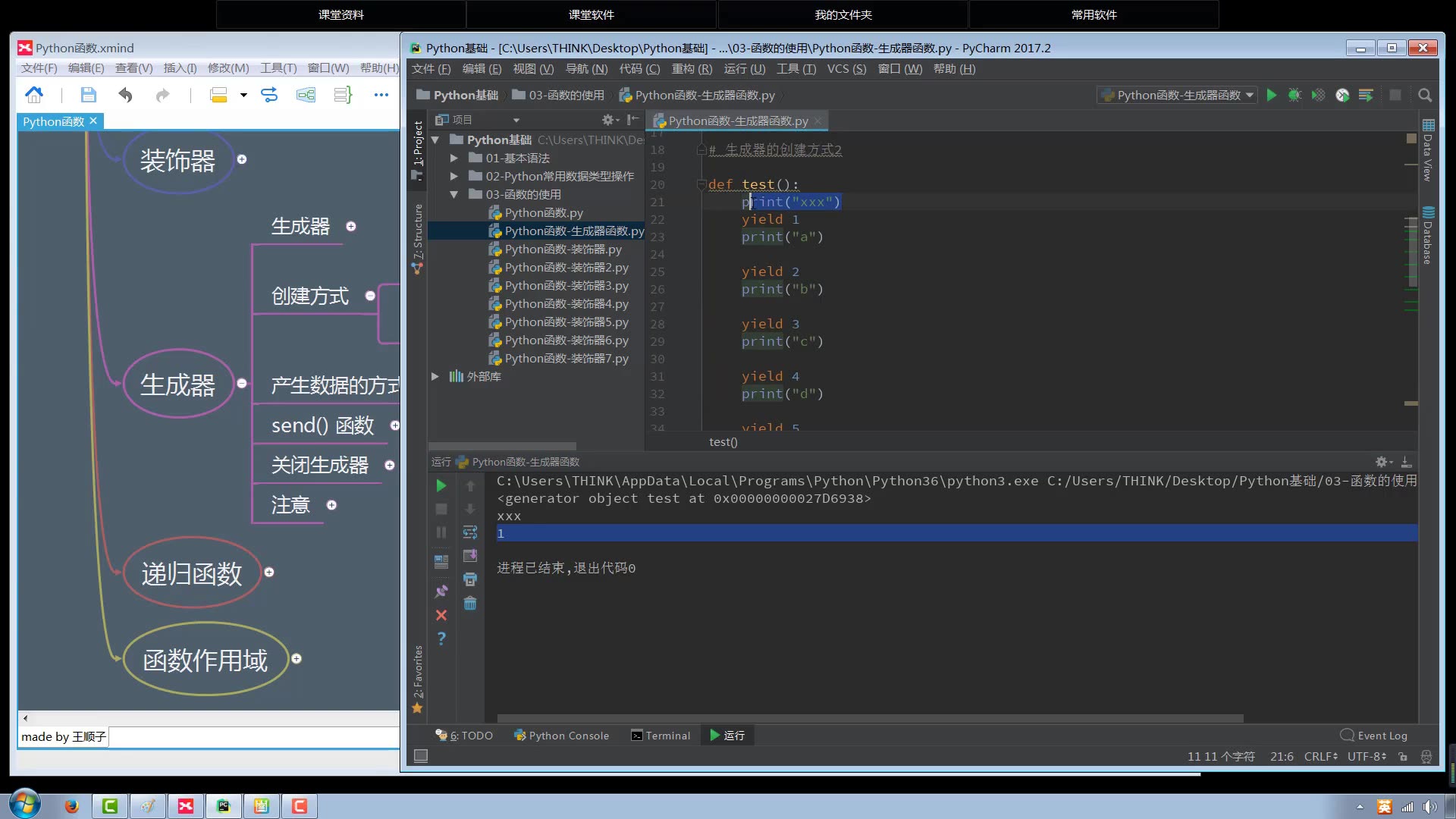Click the green Run button in PyCharm toolbar

tap(1272, 95)
